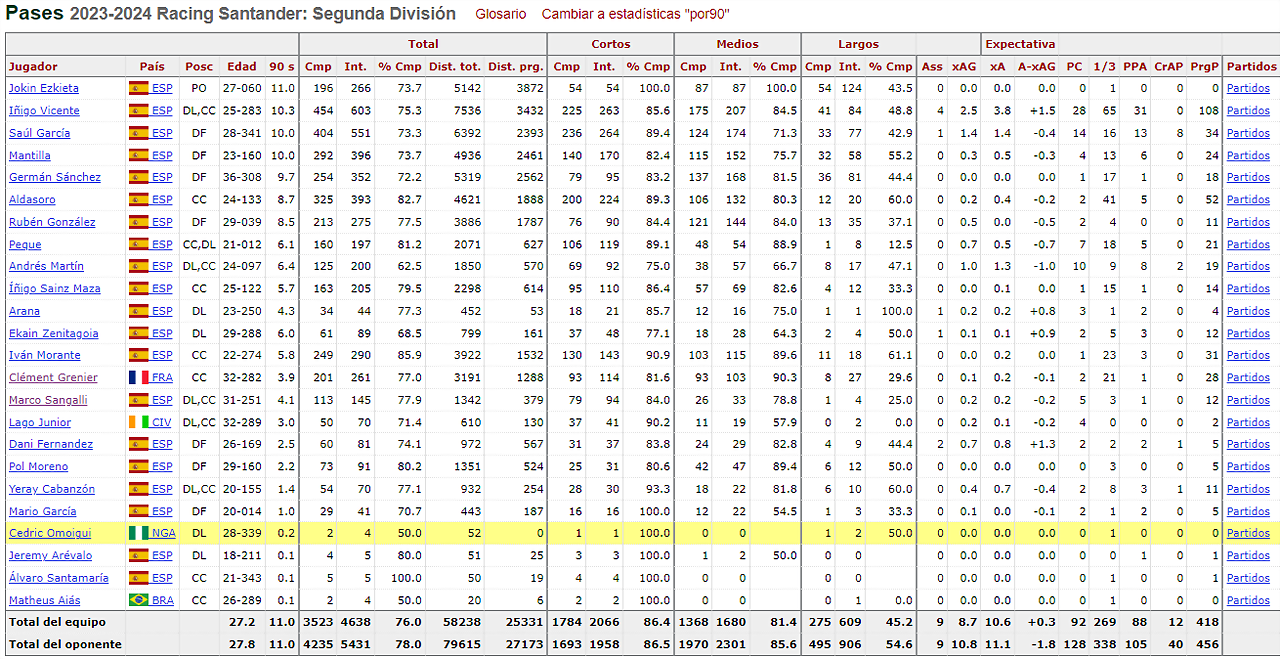1280x659 pixels.
Task: Switch to "por90" statistics link
Action: 636,14
